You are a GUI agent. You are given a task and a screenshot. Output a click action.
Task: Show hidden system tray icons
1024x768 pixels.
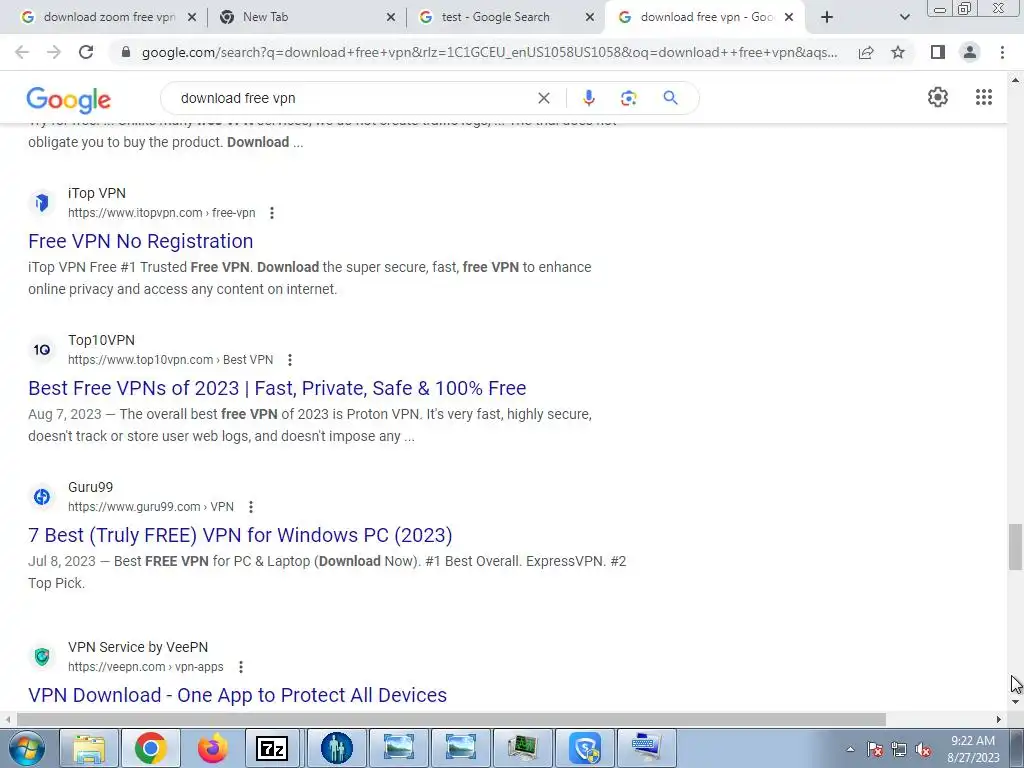click(850, 750)
